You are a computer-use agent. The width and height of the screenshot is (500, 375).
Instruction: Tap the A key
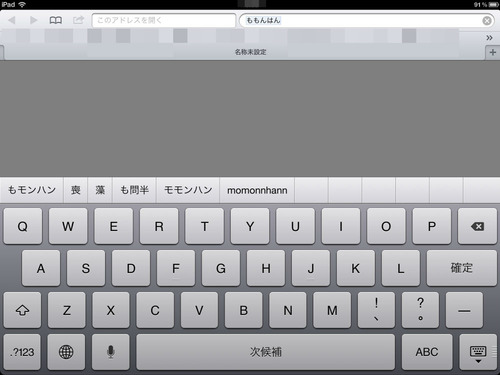[41, 268]
